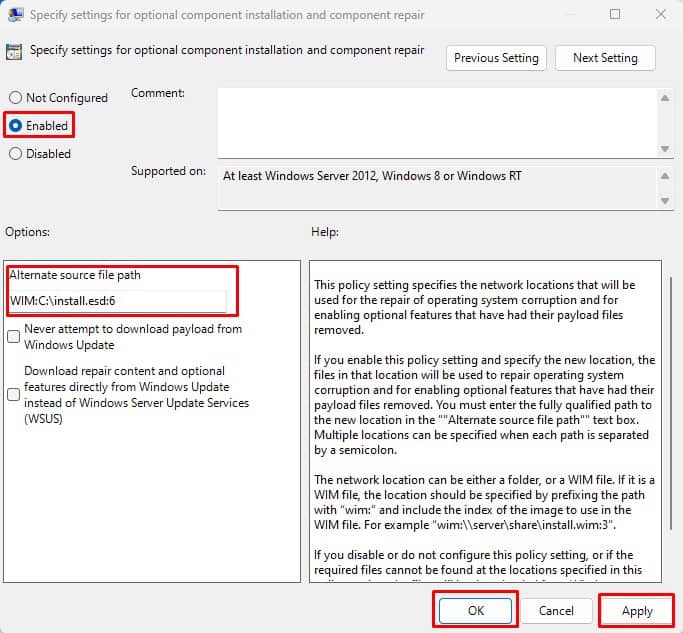Confirm with the OK button
Screen dimensions: 683x633
(x=476, y=610)
